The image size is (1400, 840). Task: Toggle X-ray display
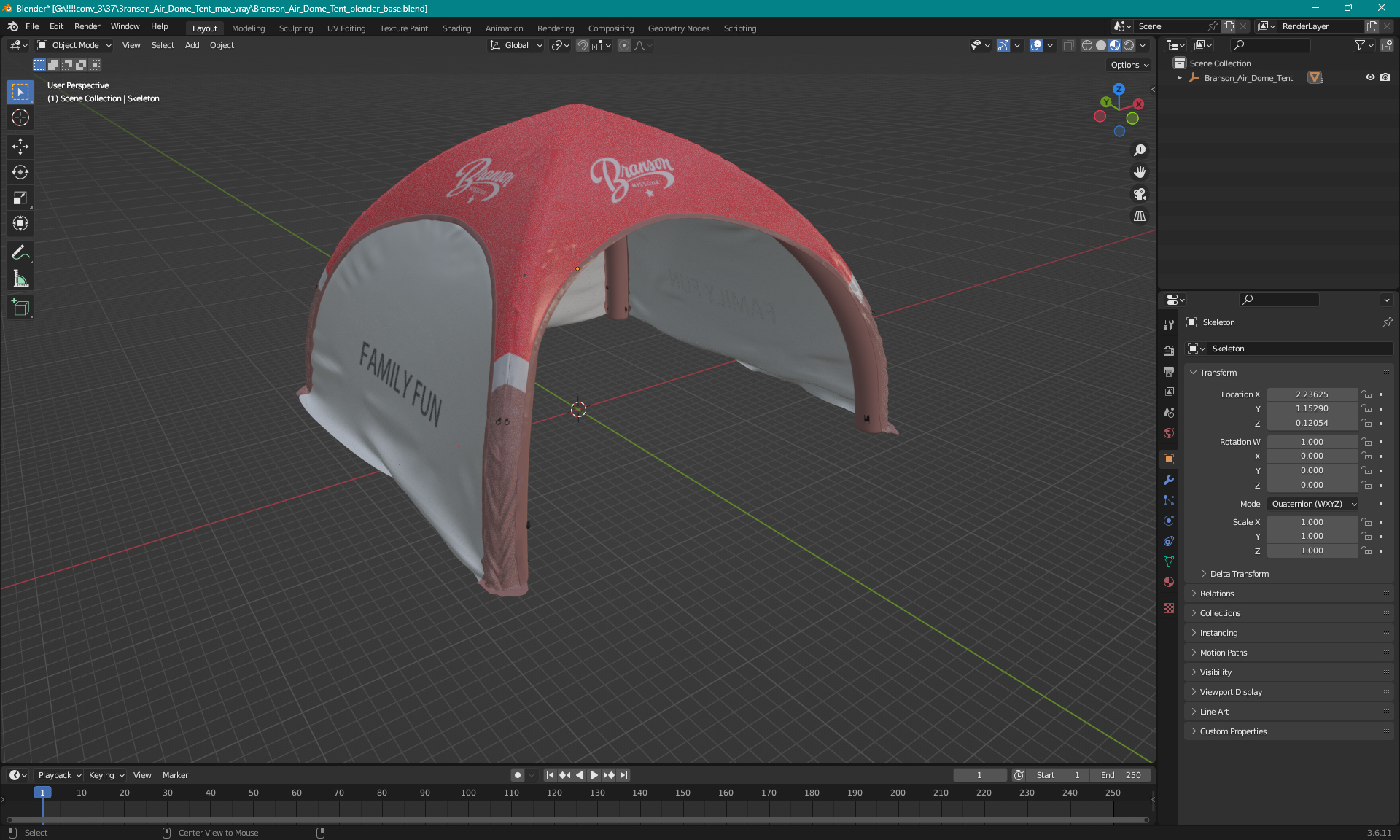tap(1068, 45)
